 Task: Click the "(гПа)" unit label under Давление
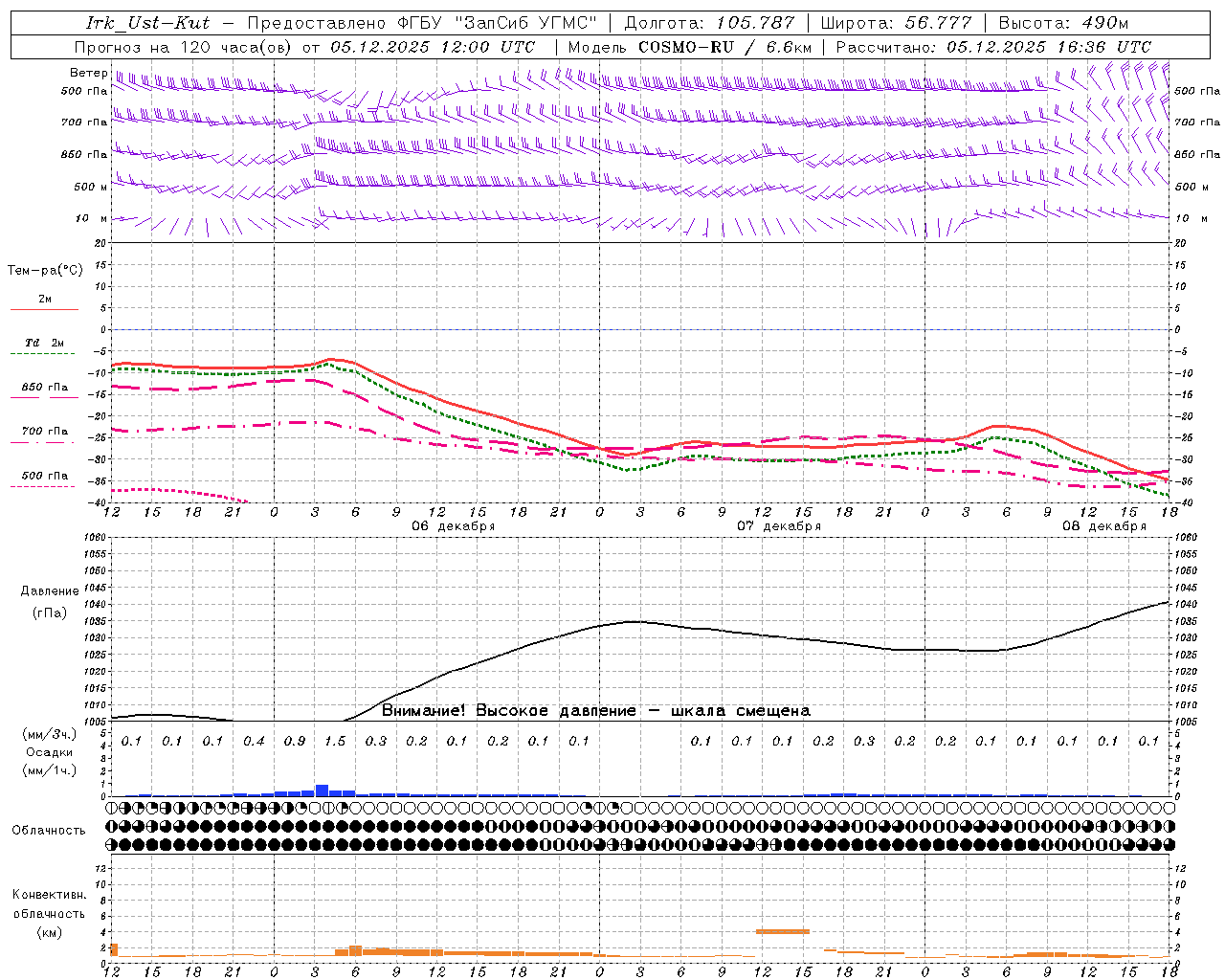50,613
